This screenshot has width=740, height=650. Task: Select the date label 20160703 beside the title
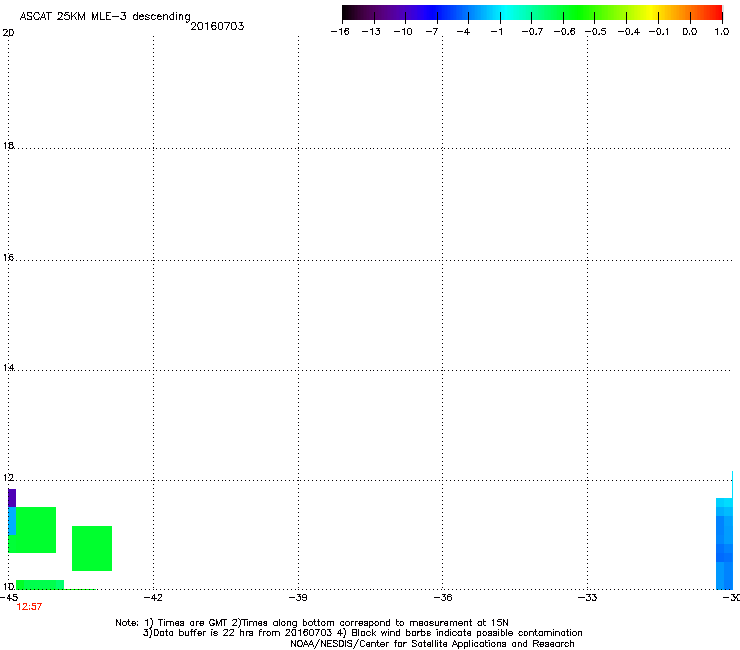click(x=218, y=26)
